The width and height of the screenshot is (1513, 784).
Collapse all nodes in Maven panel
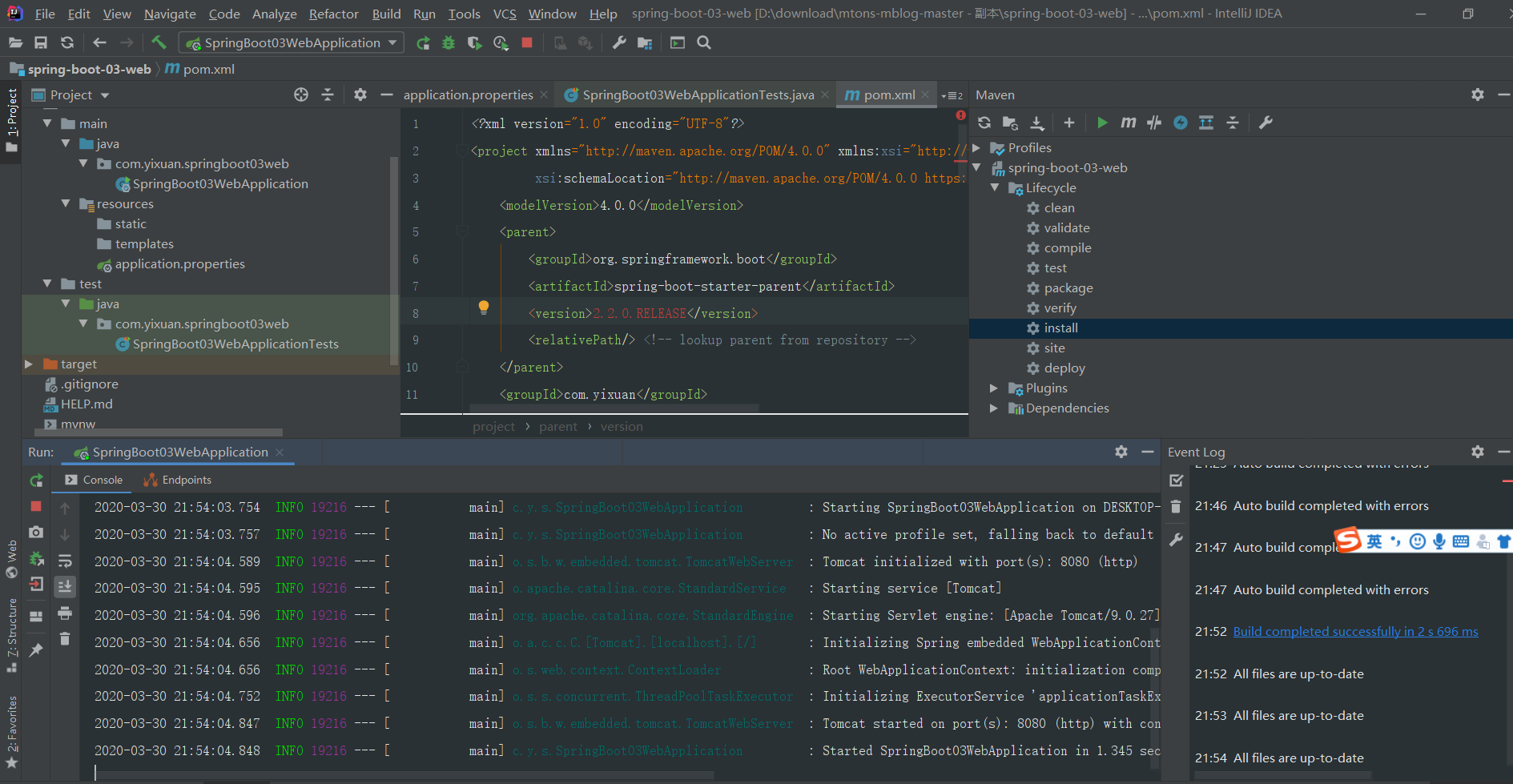(1233, 123)
